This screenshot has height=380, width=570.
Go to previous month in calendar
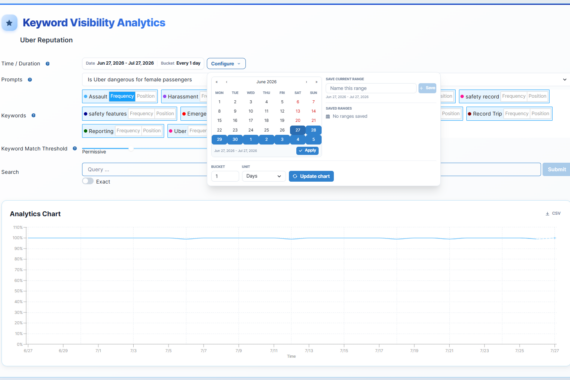226,82
